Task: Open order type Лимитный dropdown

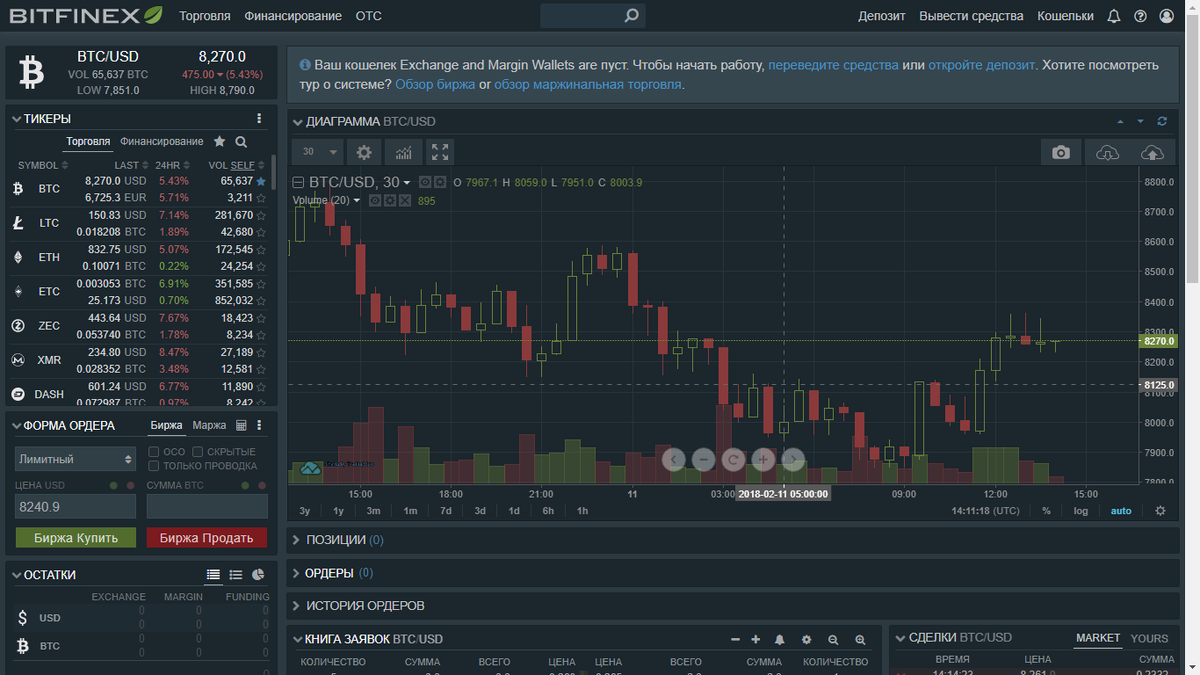Action: 75,459
